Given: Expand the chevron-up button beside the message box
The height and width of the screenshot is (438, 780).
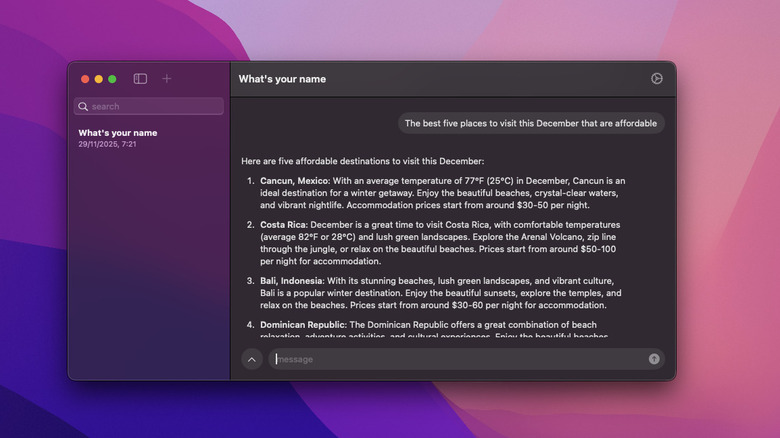Looking at the screenshot, I should 252,359.
